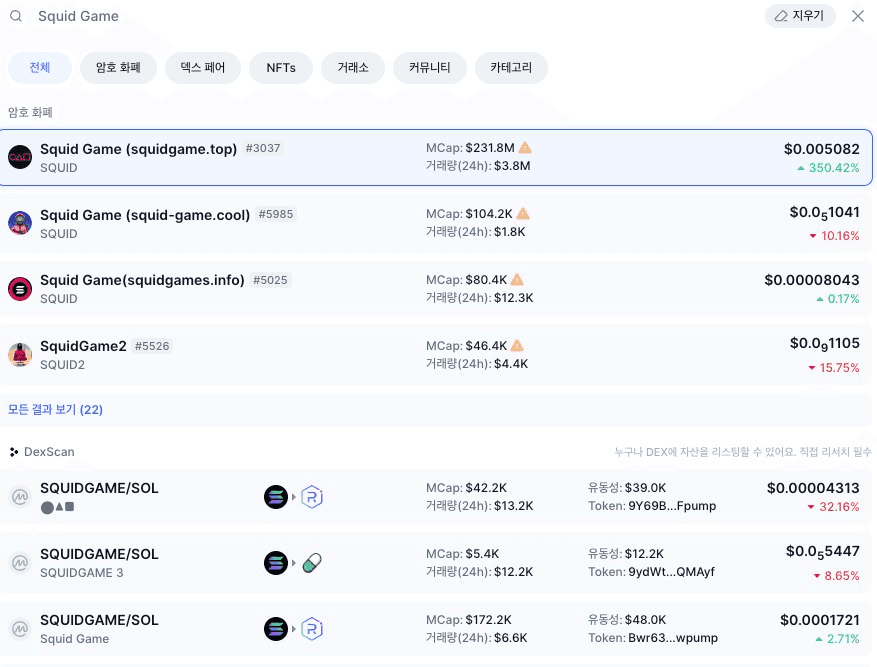Click the #3037 rank badge
The width and height of the screenshot is (877, 667).
263,148
